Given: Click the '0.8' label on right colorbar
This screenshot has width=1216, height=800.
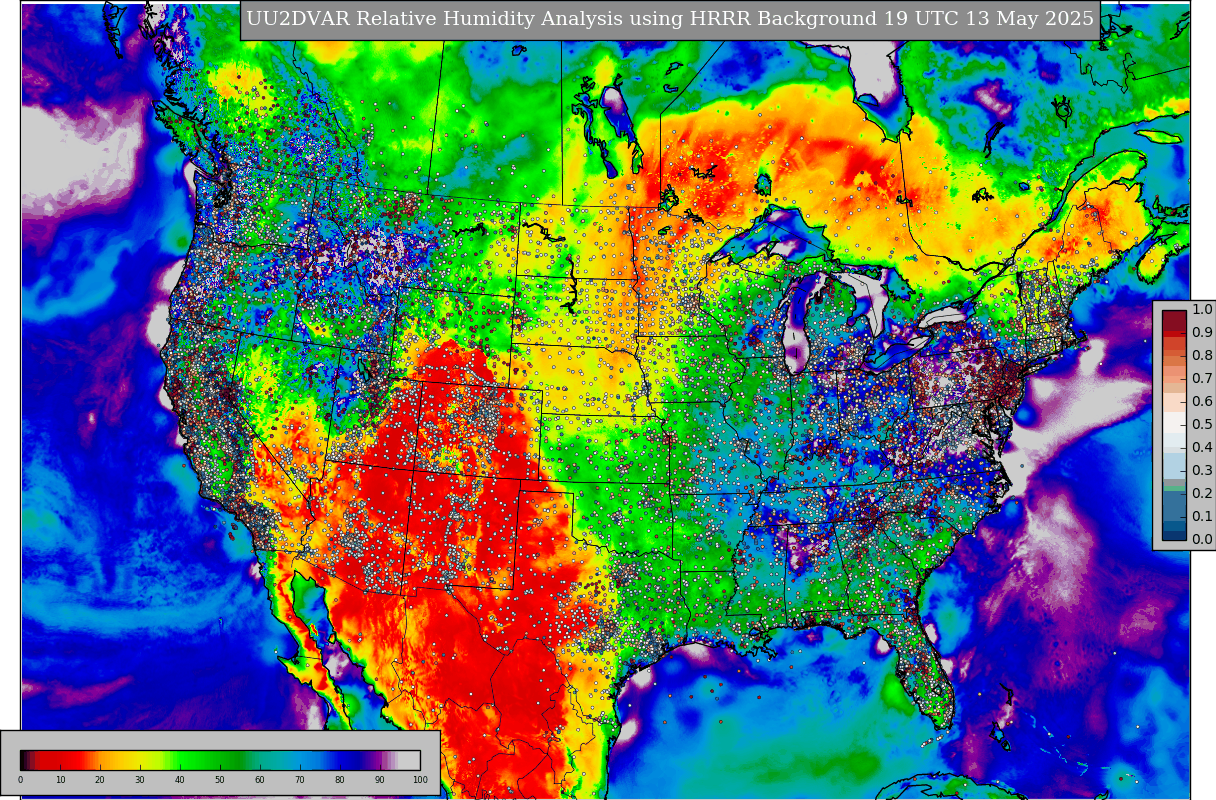Looking at the screenshot, I should (x=1202, y=356).
